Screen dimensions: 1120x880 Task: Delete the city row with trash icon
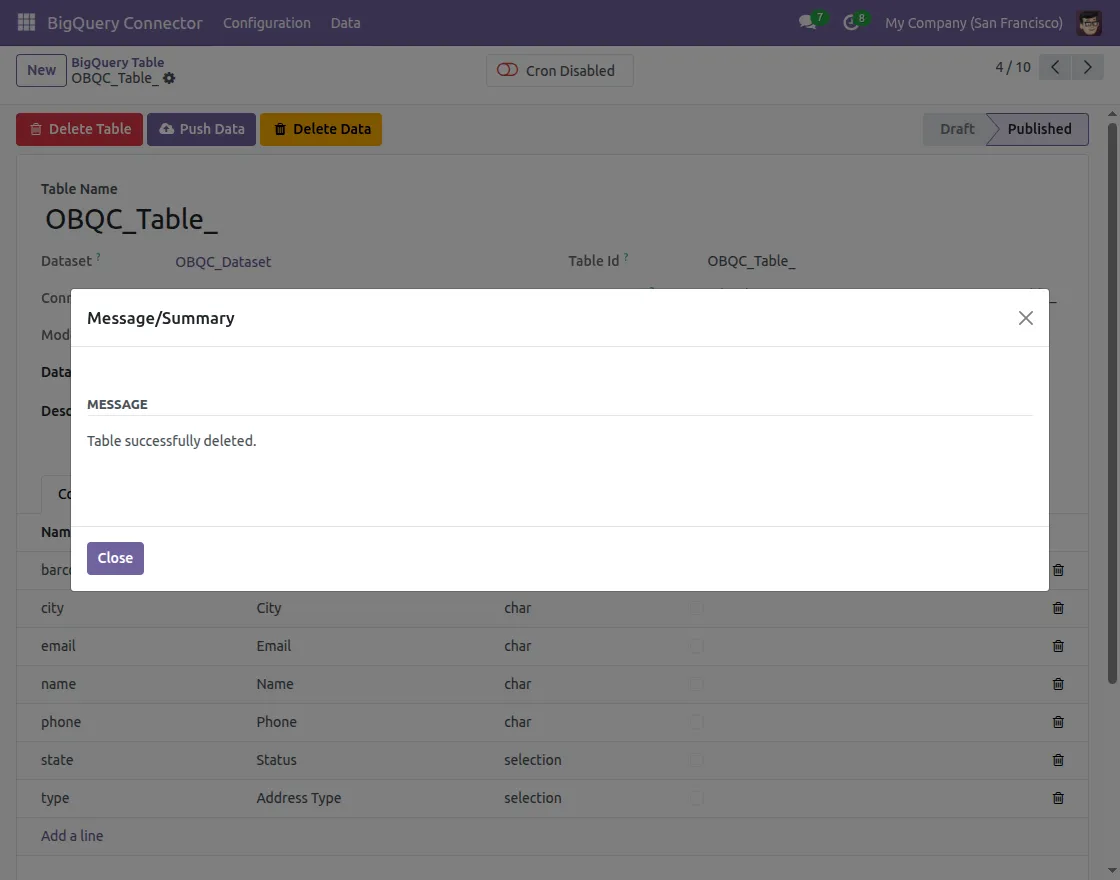(x=1058, y=608)
